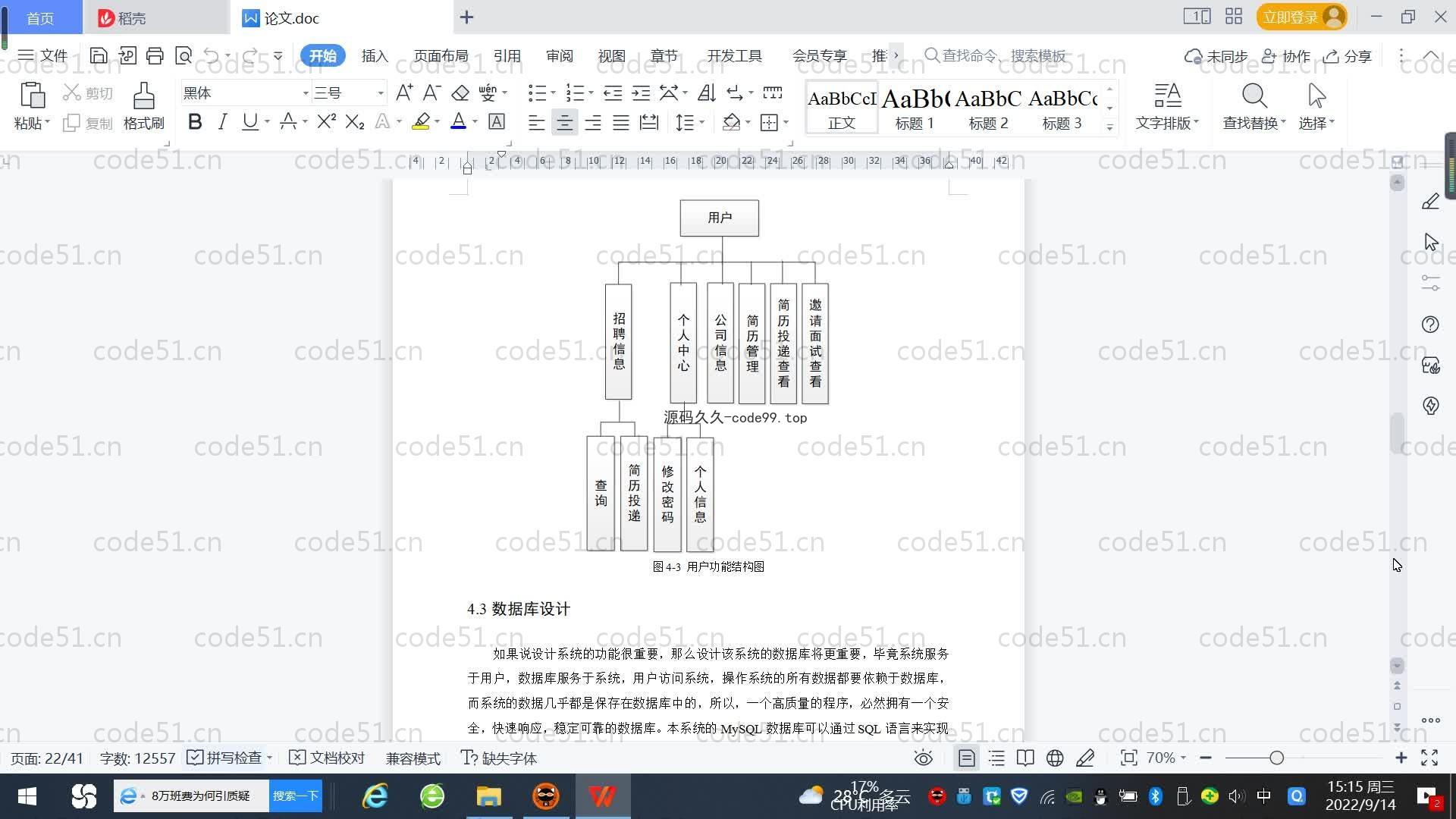The width and height of the screenshot is (1456, 819).
Task: Toggle Underline formatting
Action: coord(249,121)
